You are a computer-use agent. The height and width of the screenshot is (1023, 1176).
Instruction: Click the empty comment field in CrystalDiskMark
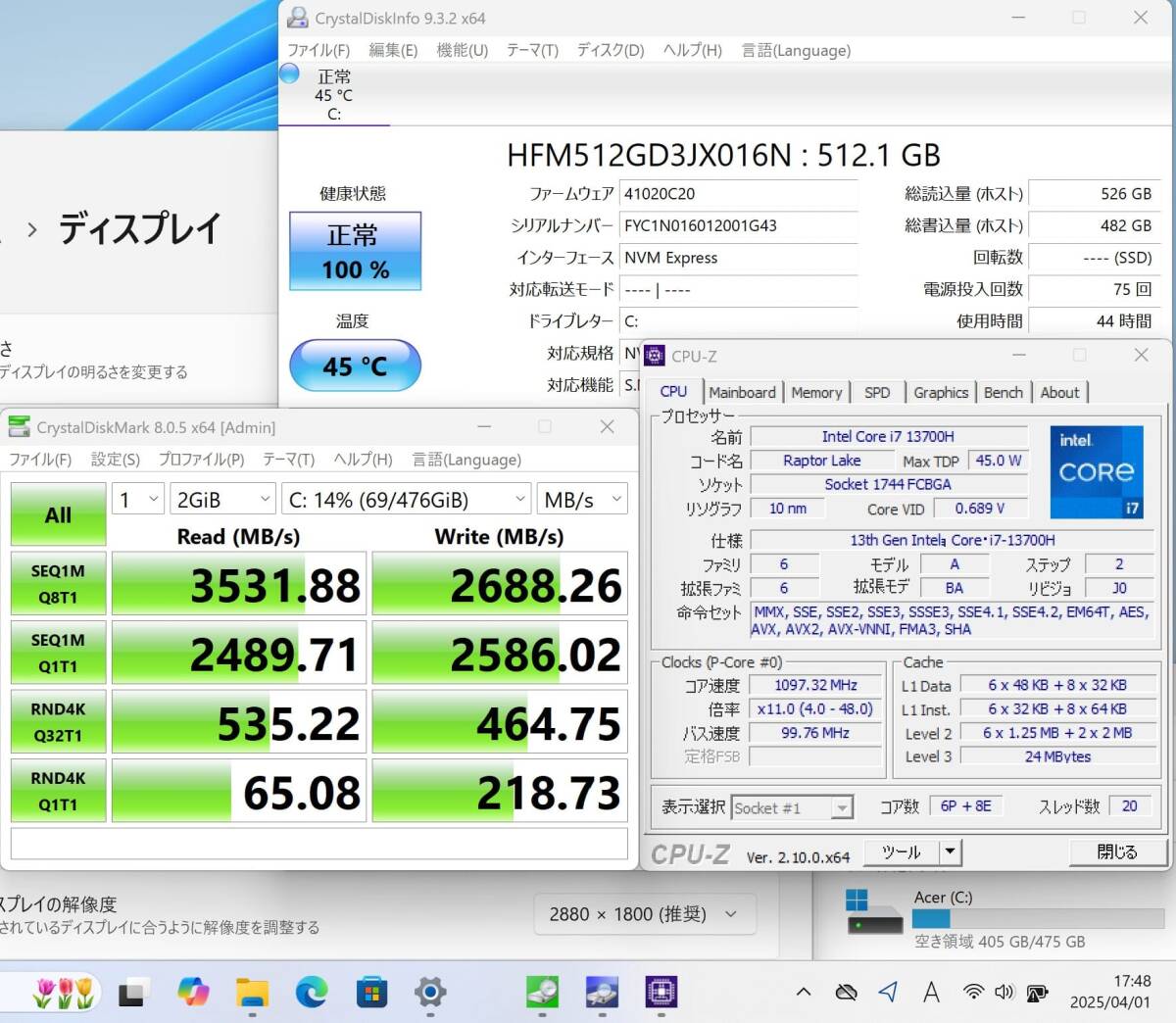[x=318, y=844]
